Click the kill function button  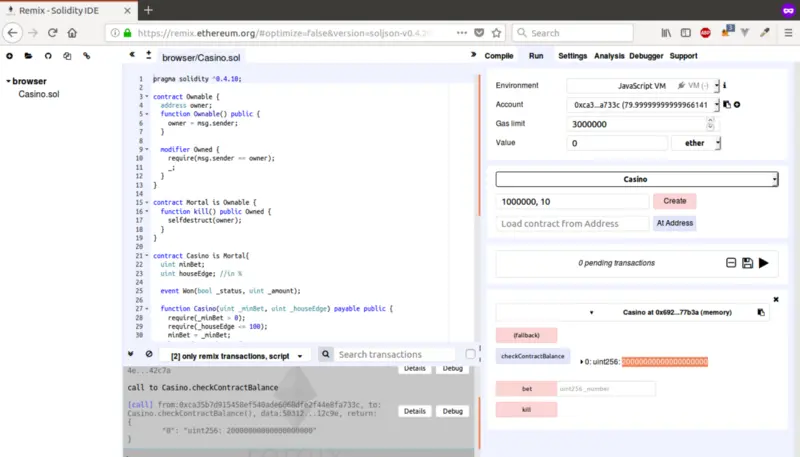[527, 410]
